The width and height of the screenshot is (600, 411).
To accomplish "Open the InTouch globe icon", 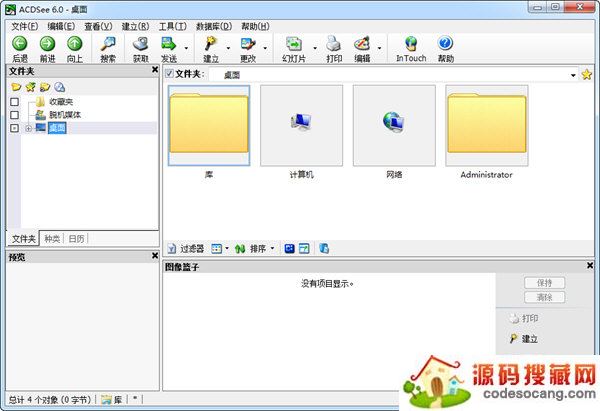I will pyautogui.click(x=411, y=44).
